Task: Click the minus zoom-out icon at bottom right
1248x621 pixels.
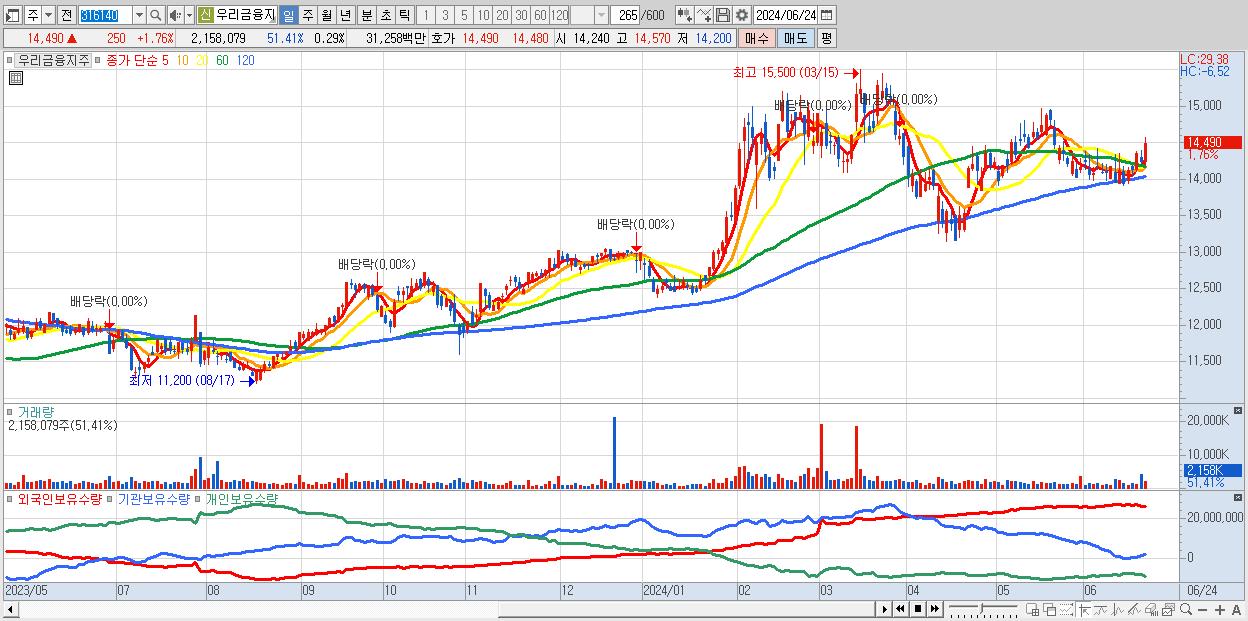Action: (1202, 609)
